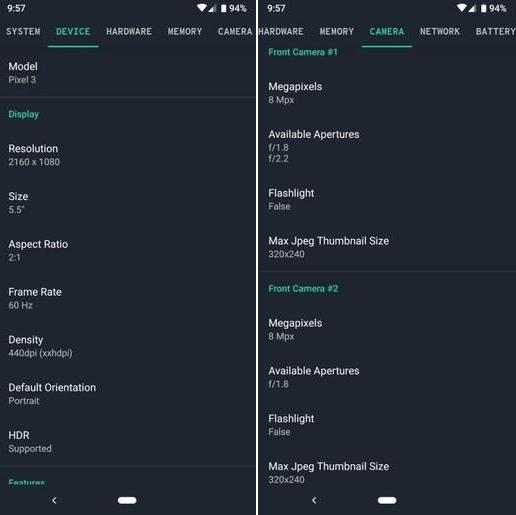Screen dimensions: 516x515
Task: Tap the home pill on right phone
Action: click(387, 500)
